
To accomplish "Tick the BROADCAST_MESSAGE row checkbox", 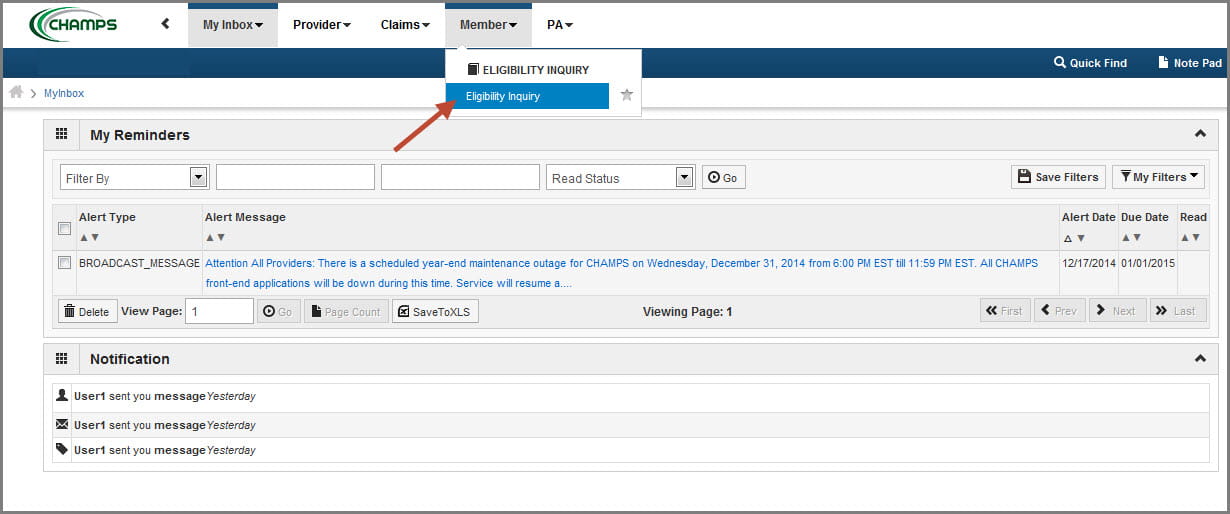I will [64, 263].
